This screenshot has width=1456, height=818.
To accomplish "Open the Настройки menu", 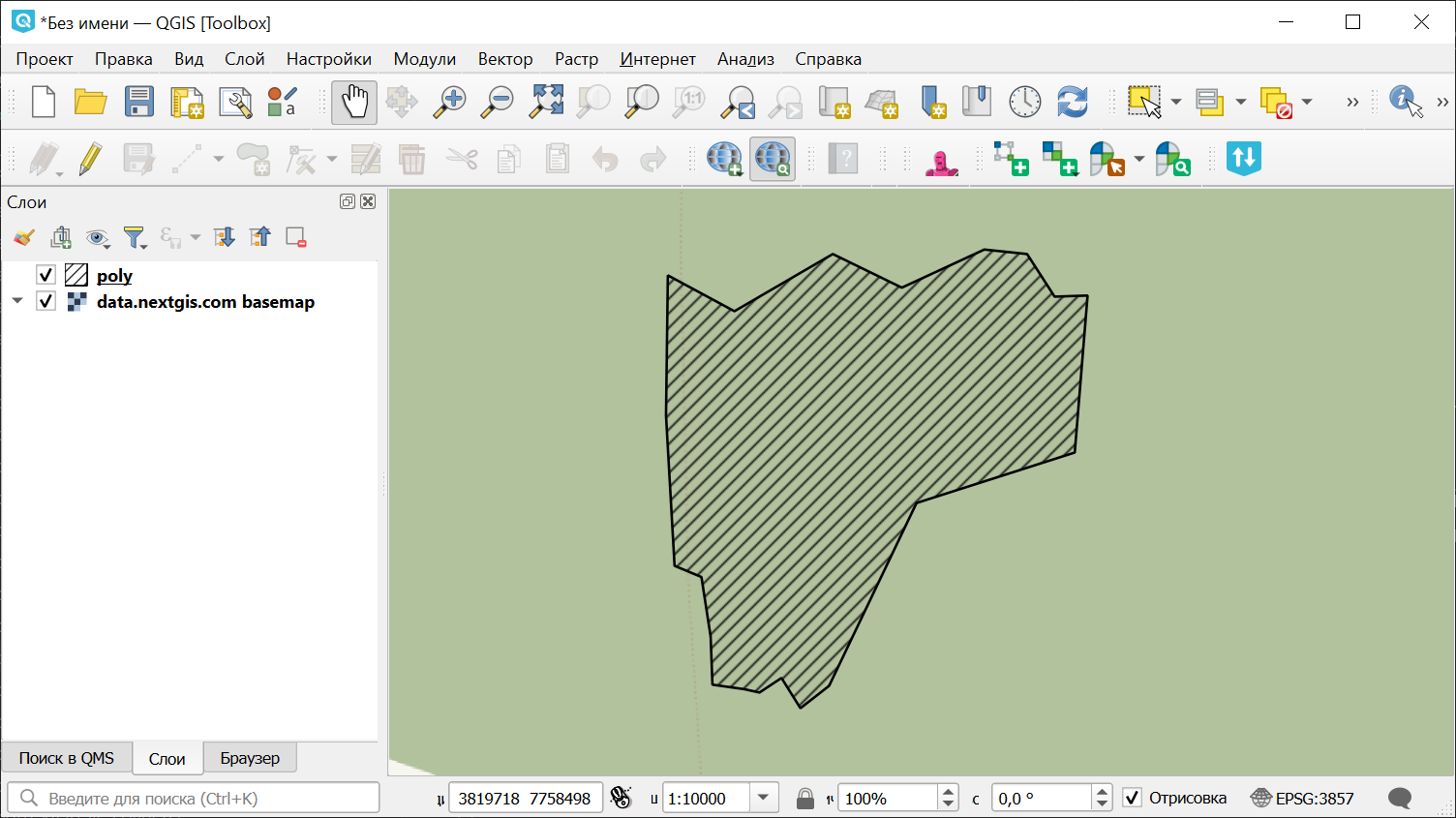I will pos(329,59).
